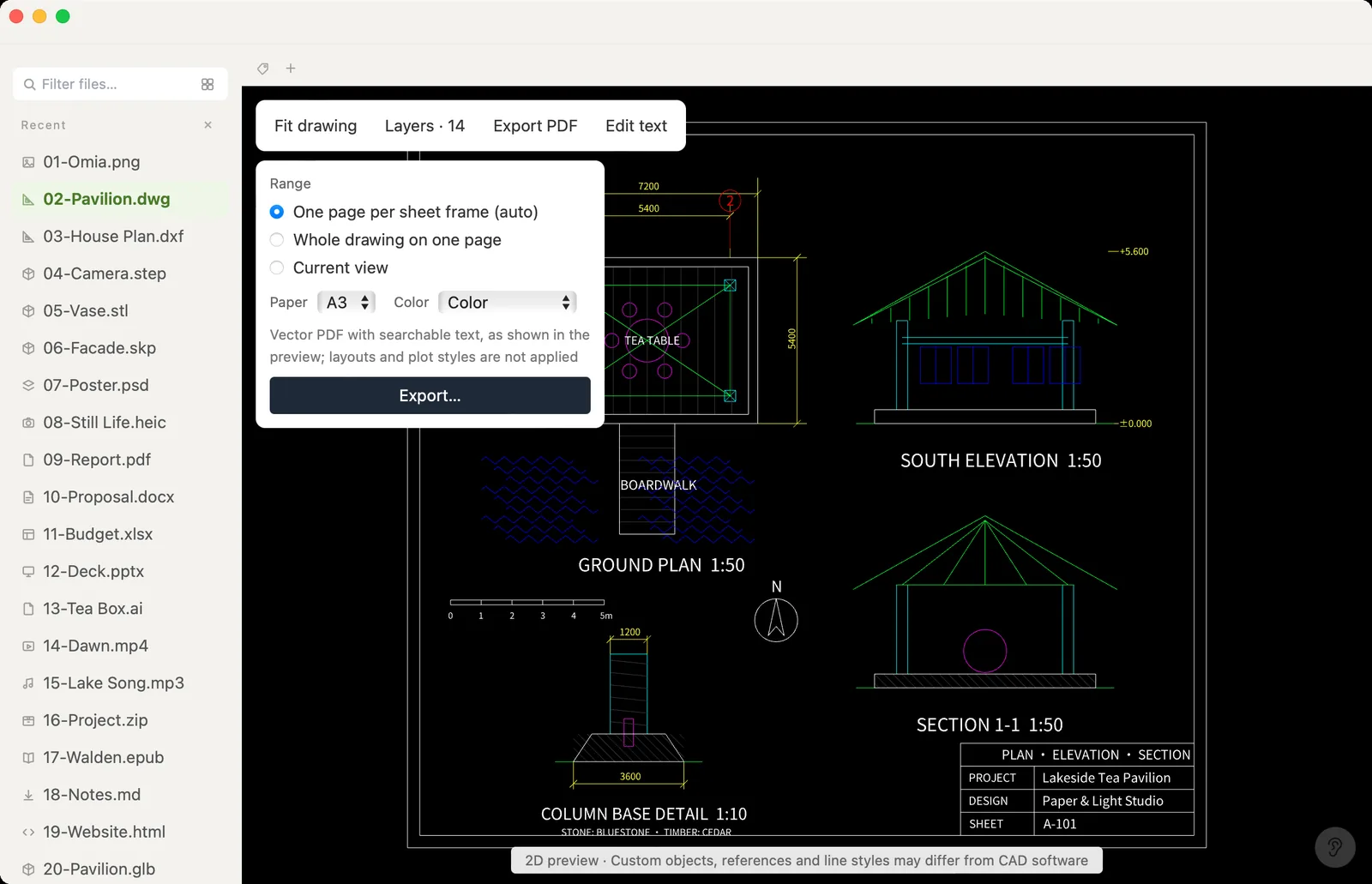Click the archive icon beside 16-Project.zip
This screenshot has height=884, width=1372.
[28, 720]
